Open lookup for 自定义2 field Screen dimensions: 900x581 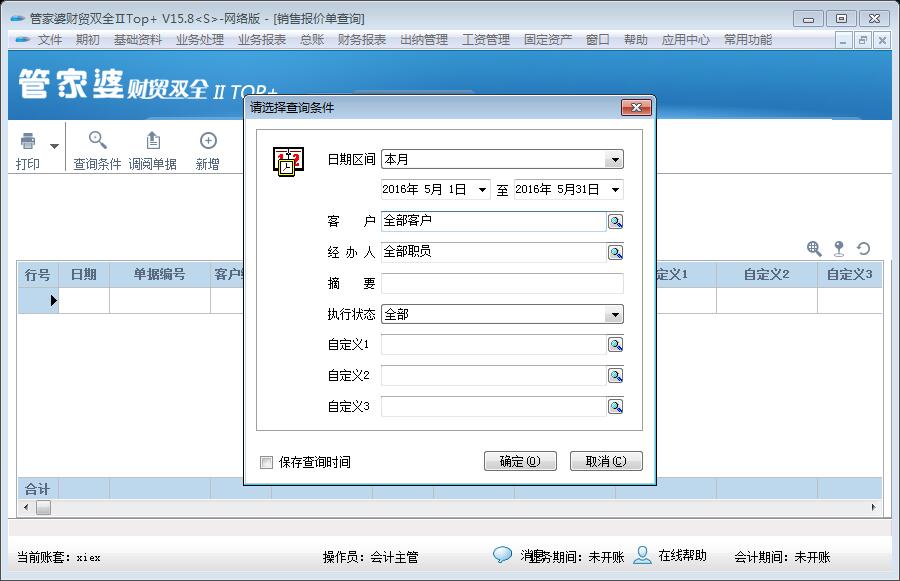[x=615, y=375]
